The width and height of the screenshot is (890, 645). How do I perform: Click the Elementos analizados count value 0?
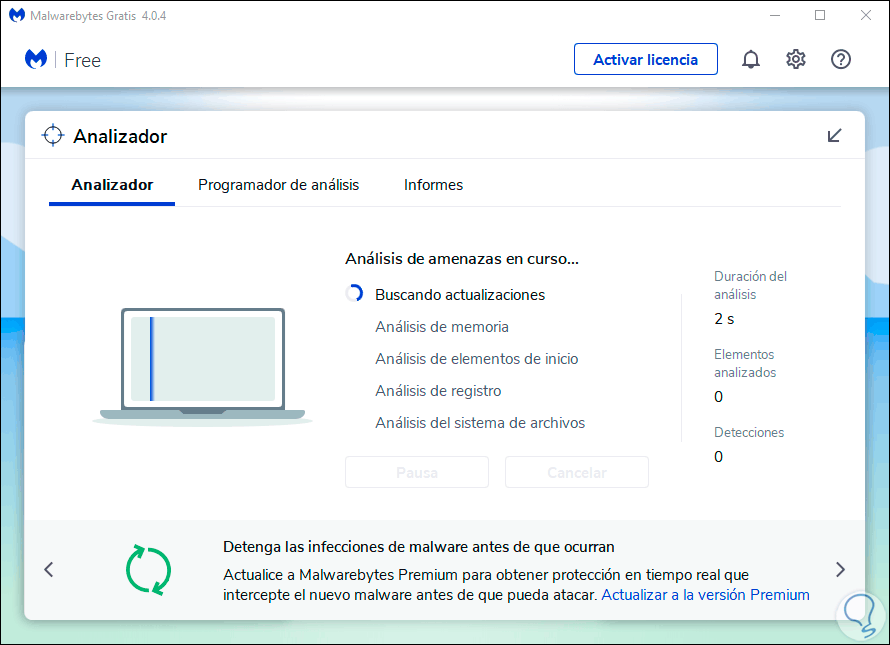(718, 397)
